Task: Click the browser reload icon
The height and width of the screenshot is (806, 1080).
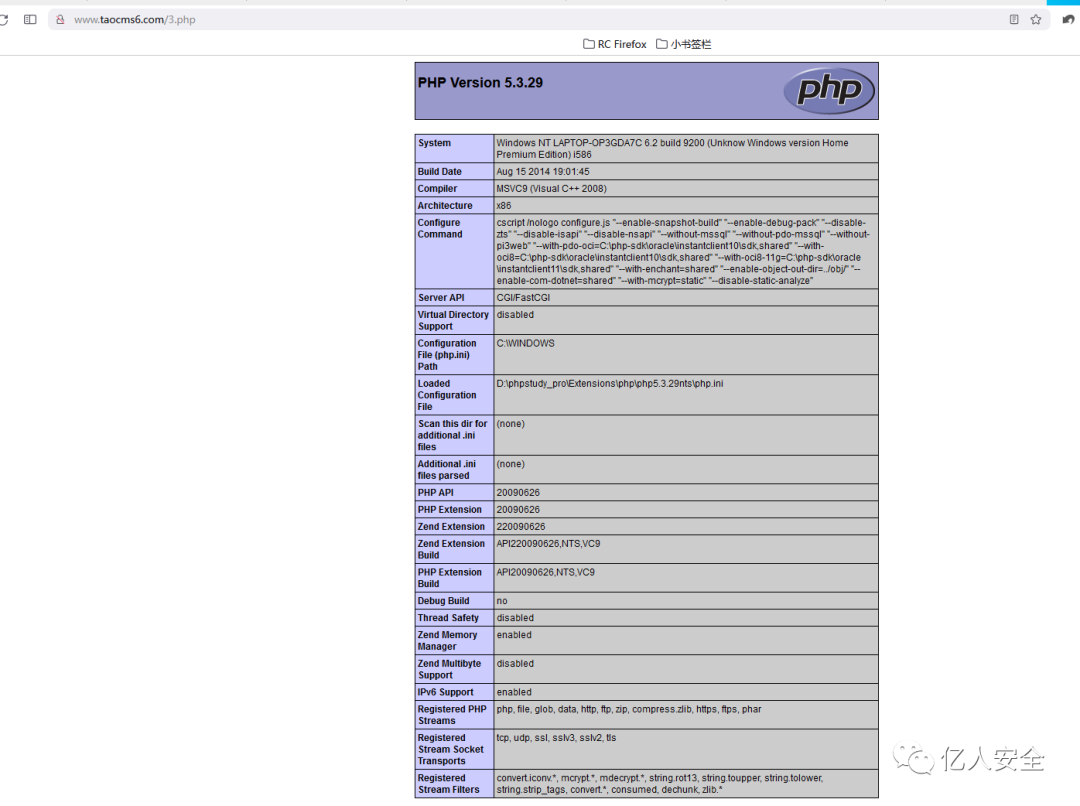Action: tap(3, 19)
